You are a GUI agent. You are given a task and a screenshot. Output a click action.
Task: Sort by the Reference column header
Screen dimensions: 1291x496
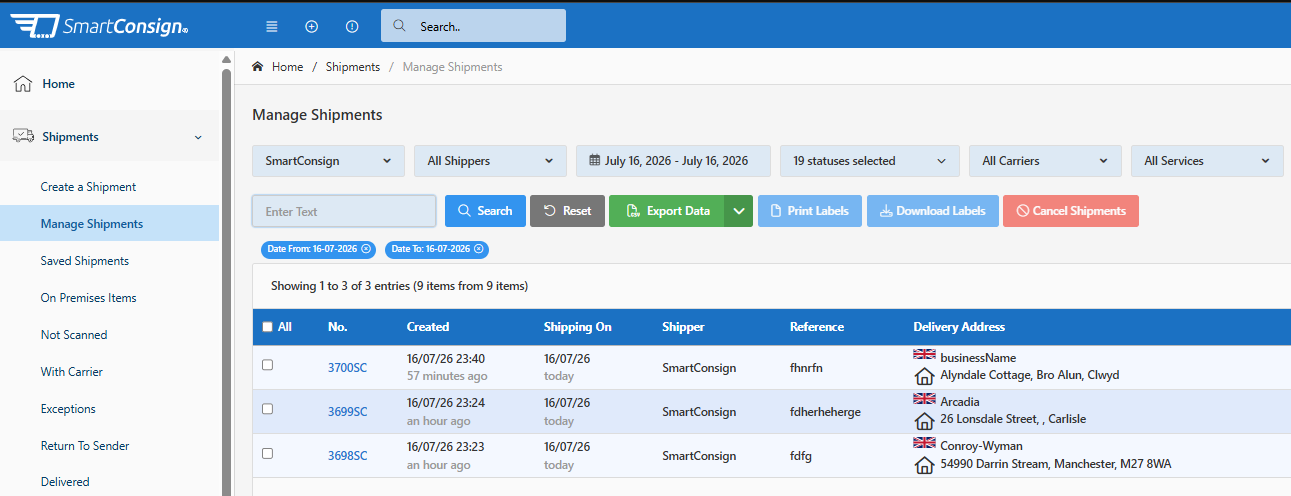pos(817,327)
